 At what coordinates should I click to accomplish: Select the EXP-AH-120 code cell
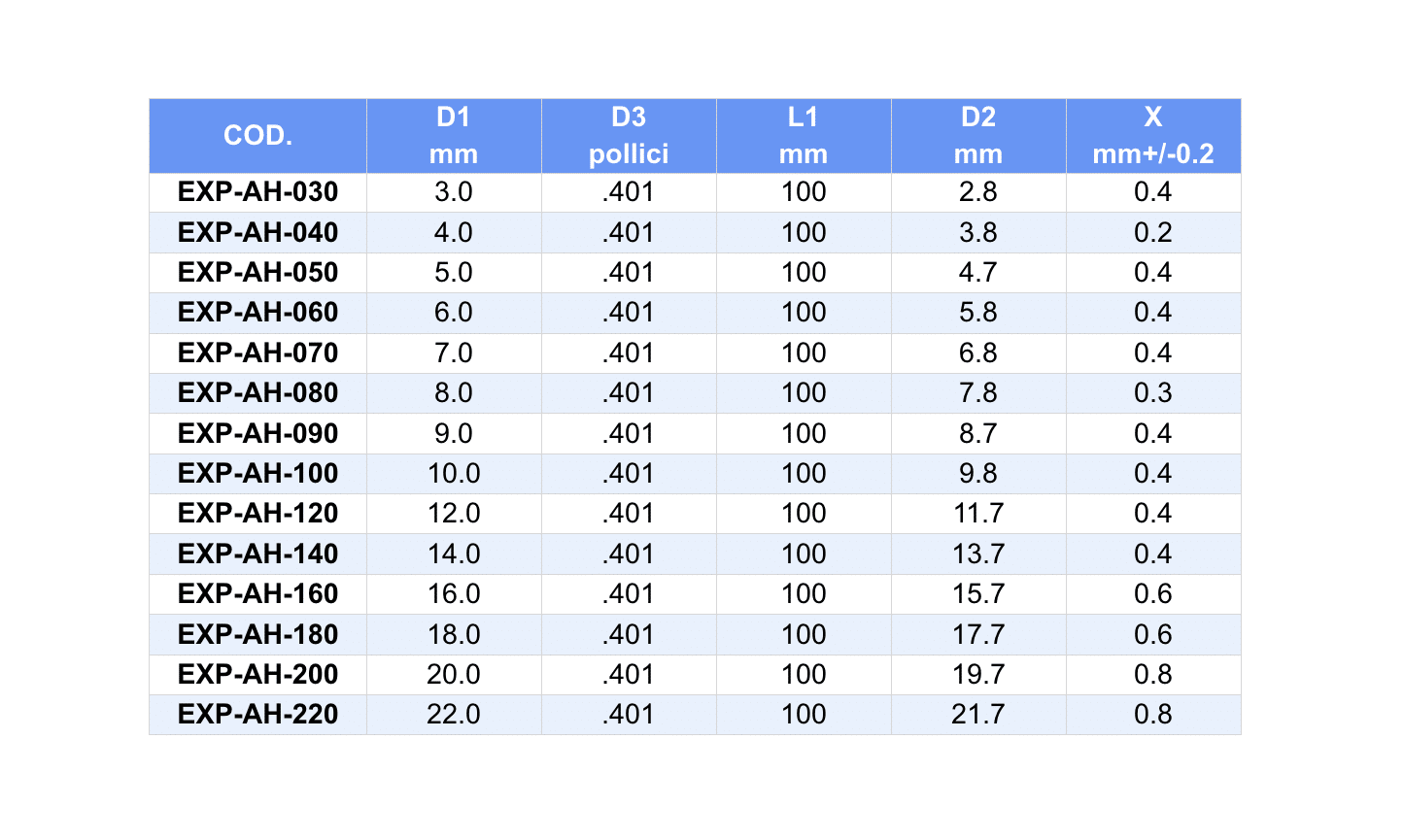(x=257, y=514)
